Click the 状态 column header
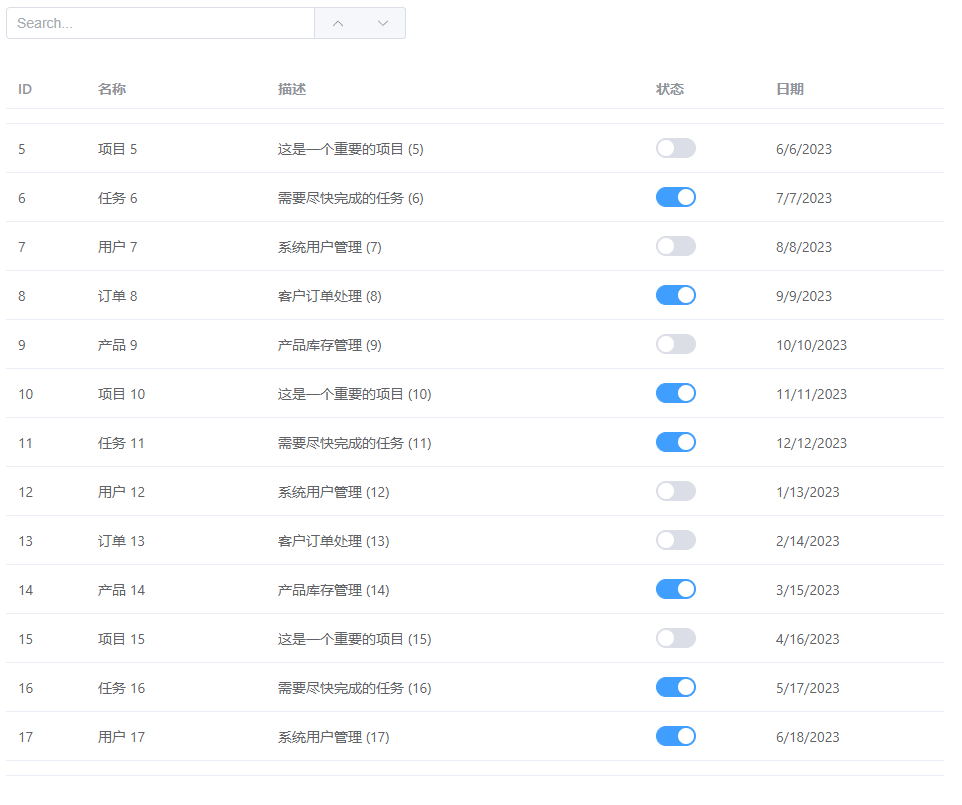962x805 pixels. tap(669, 90)
